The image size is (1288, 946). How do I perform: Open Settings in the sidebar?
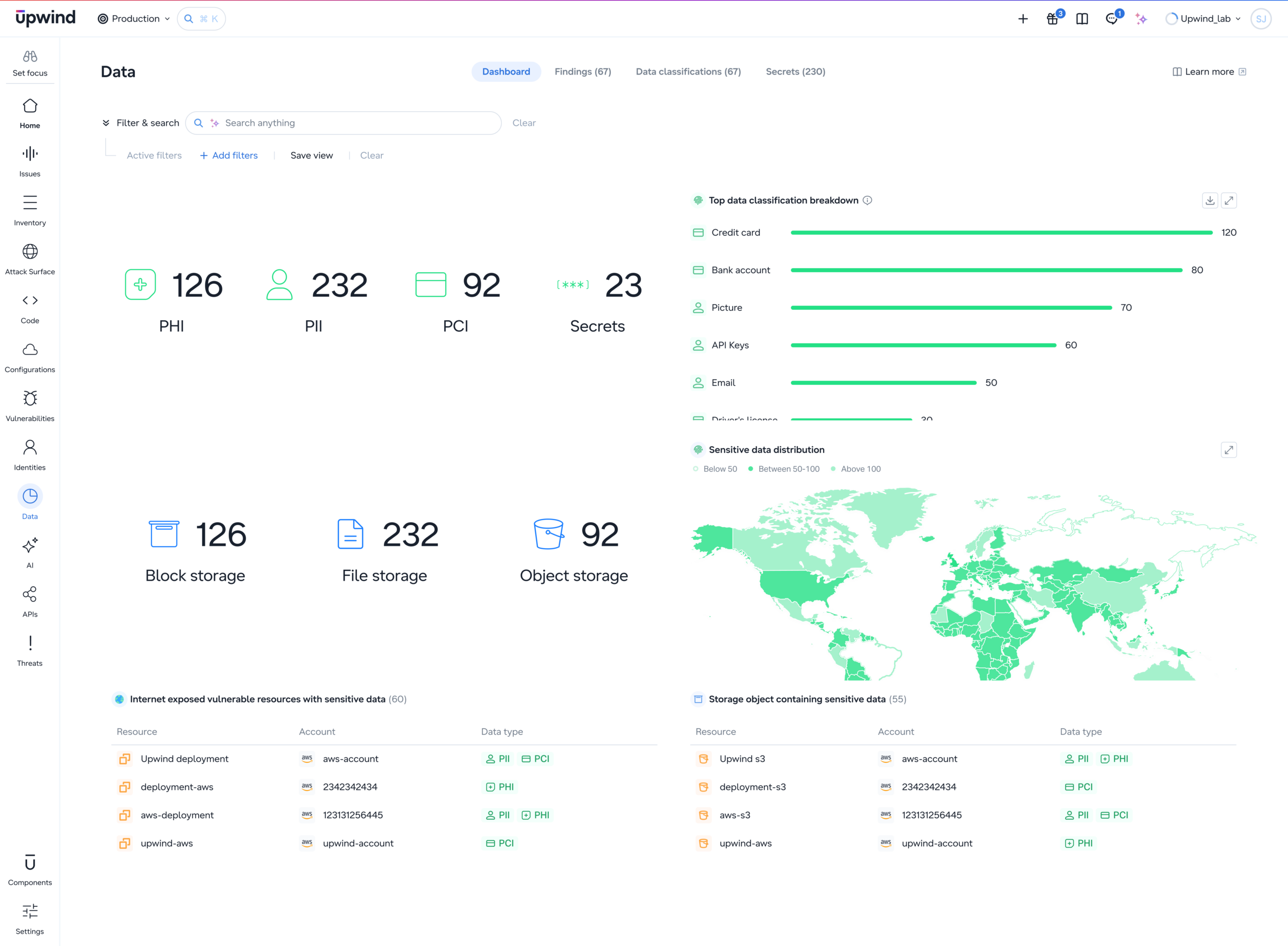click(x=30, y=919)
